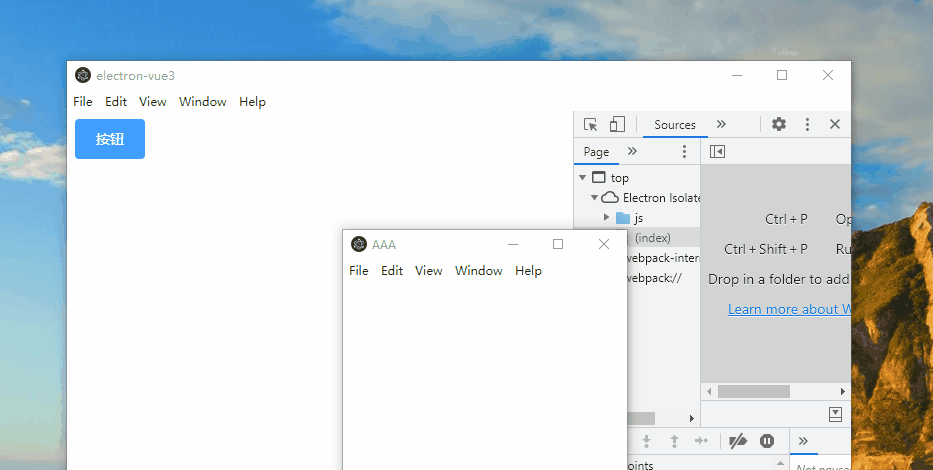This screenshot has height=470, width=933.
Task: Click the Ctrl + P shortcut text
Action: pyautogui.click(x=786, y=219)
